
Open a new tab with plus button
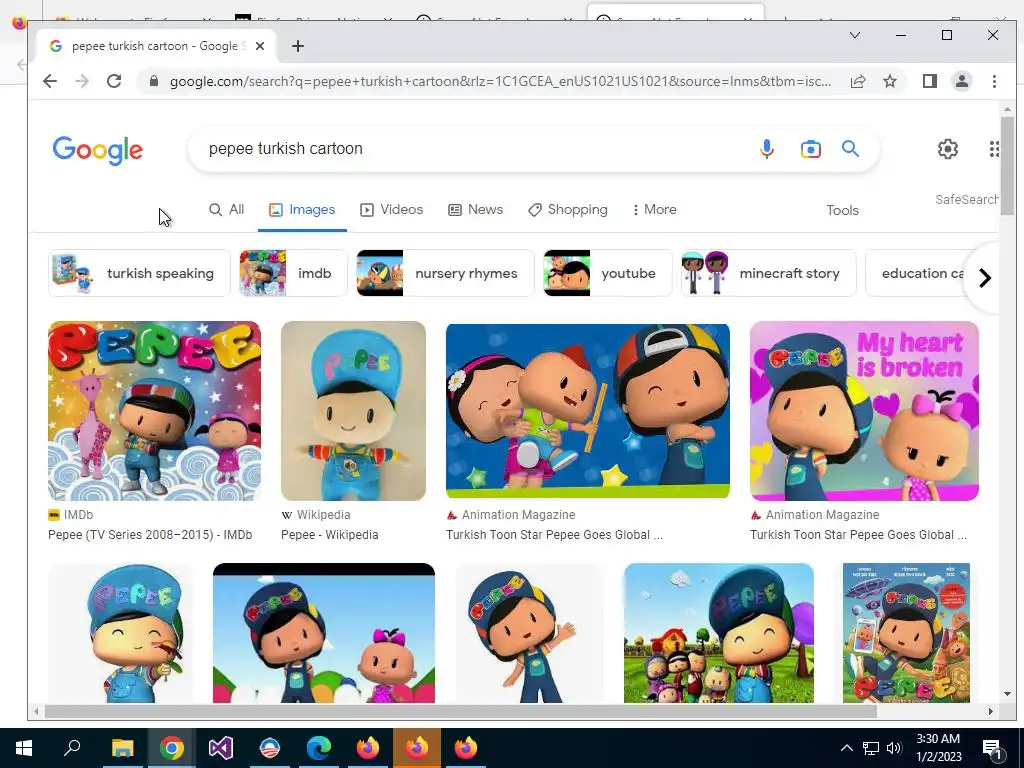(x=298, y=46)
